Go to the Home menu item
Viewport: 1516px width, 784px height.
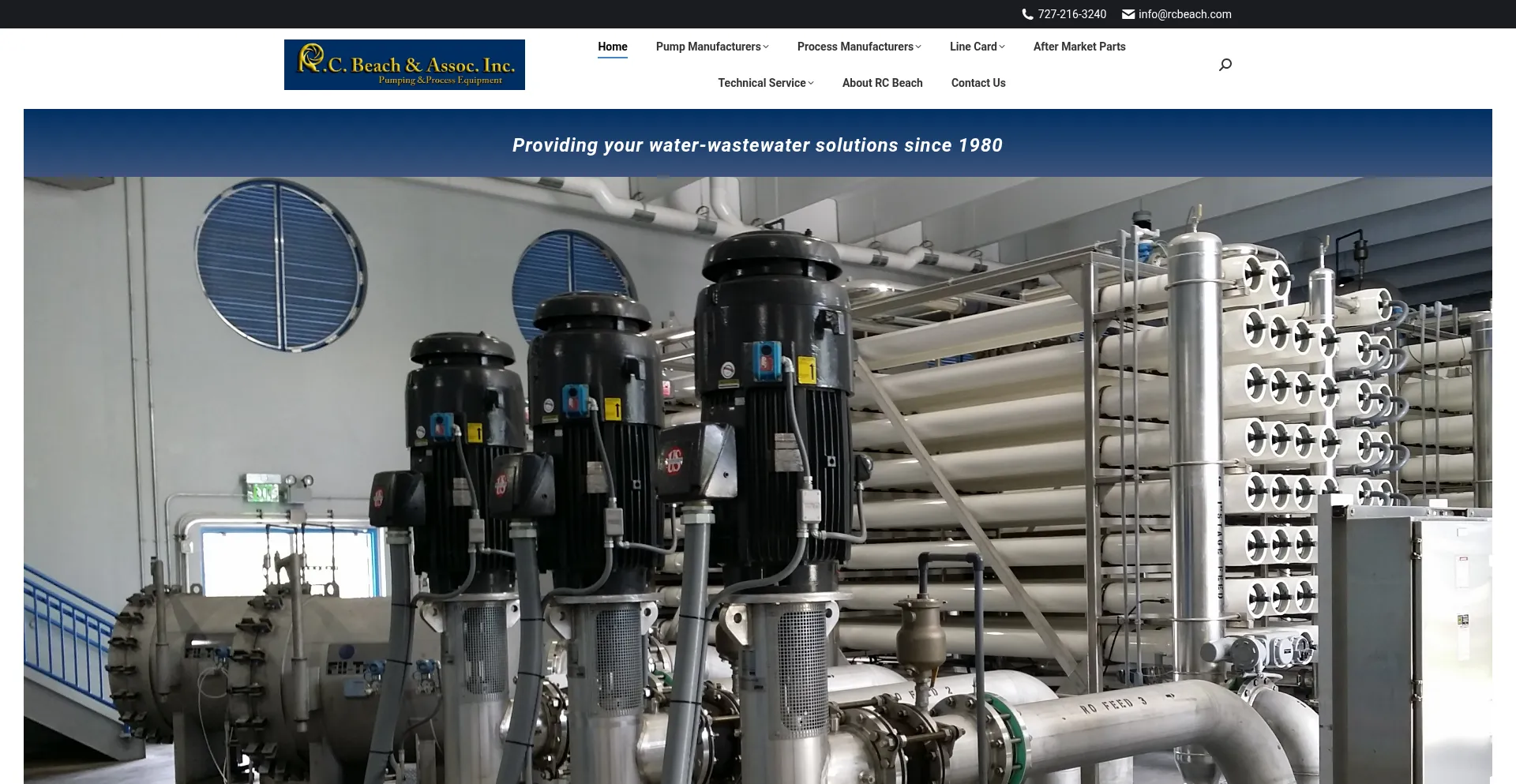point(612,47)
